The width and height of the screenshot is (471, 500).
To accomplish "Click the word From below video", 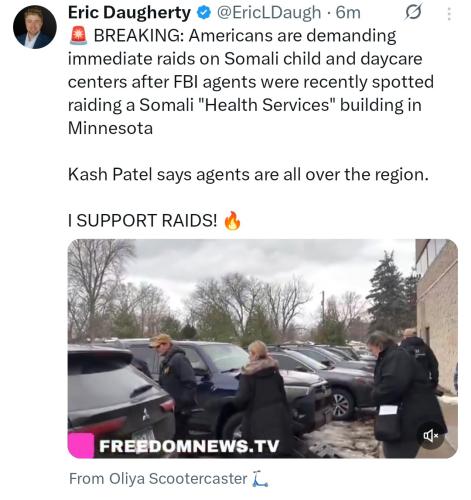I will tap(87, 479).
